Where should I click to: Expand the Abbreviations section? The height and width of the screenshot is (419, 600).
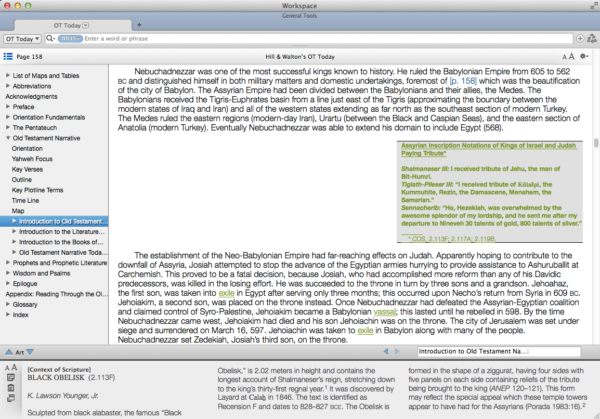click(x=8, y=86)
